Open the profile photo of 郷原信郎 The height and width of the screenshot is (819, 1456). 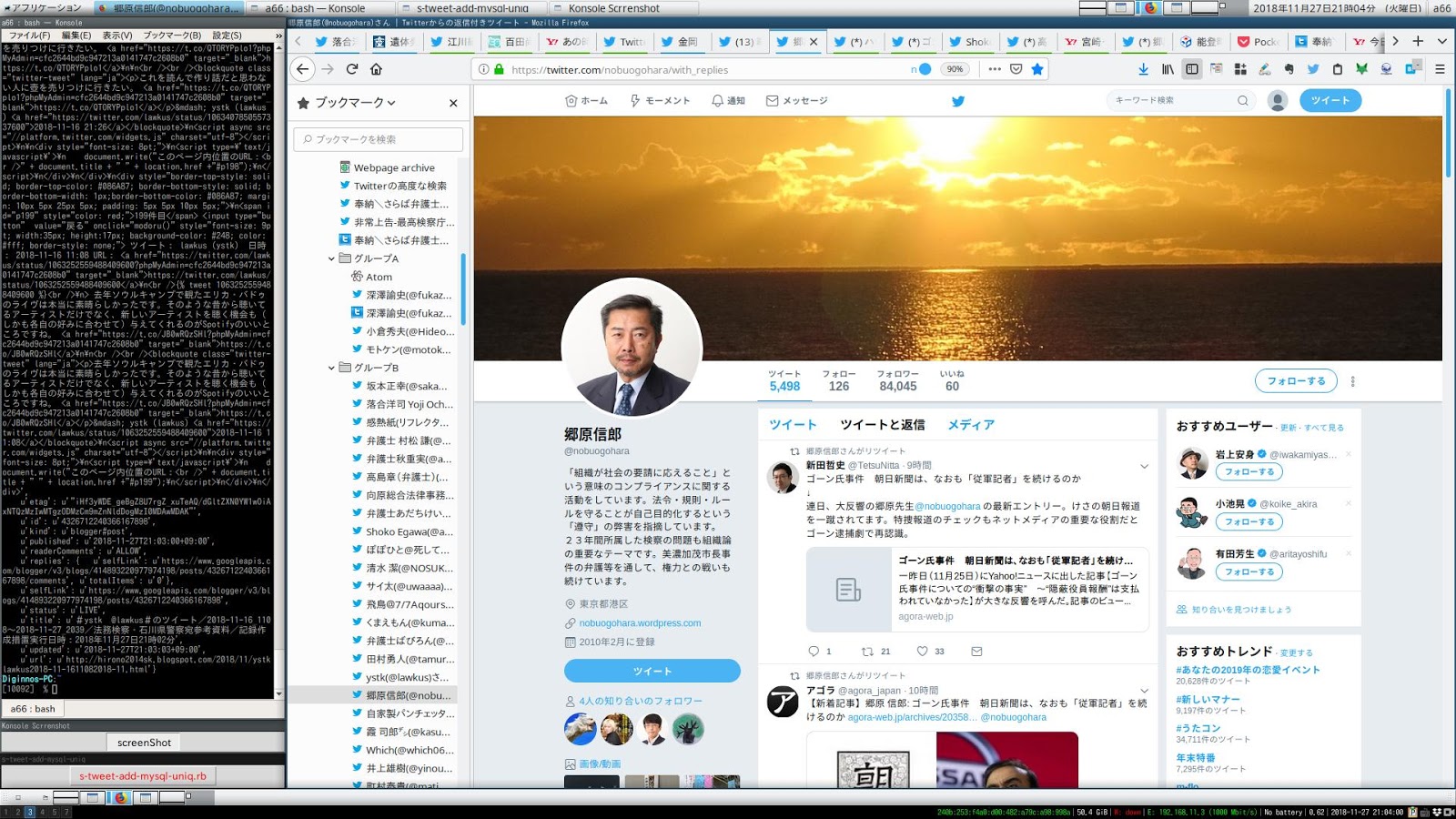(x=632, y=349)
